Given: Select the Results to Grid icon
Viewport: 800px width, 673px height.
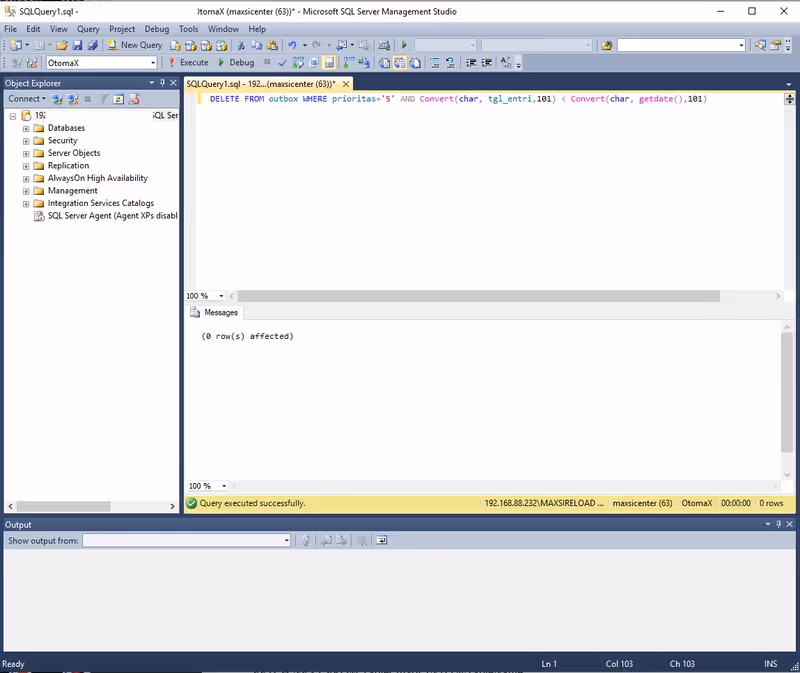Looking at the screenshot, I should click(399, 62).
